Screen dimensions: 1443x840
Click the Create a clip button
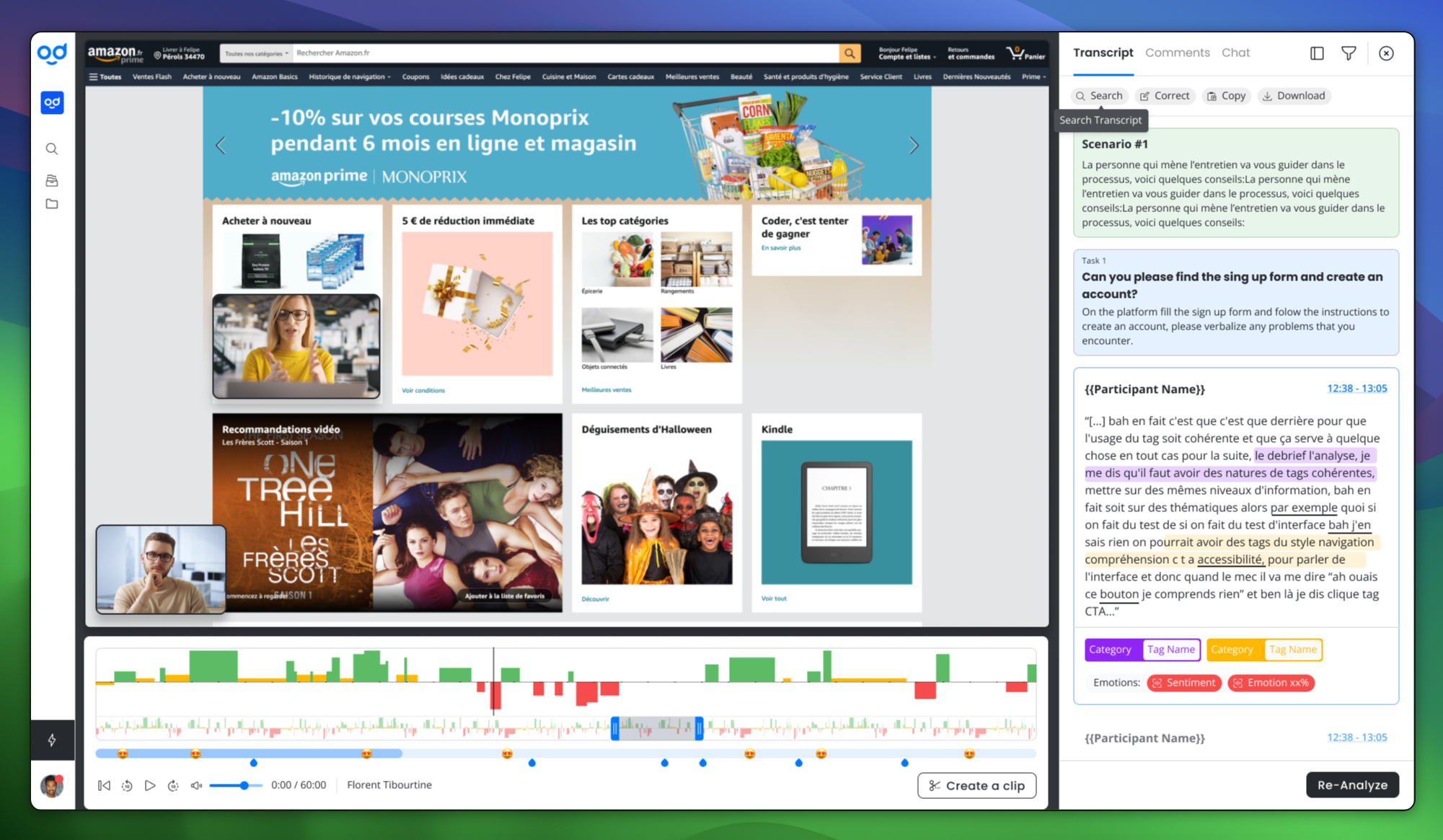976,785
